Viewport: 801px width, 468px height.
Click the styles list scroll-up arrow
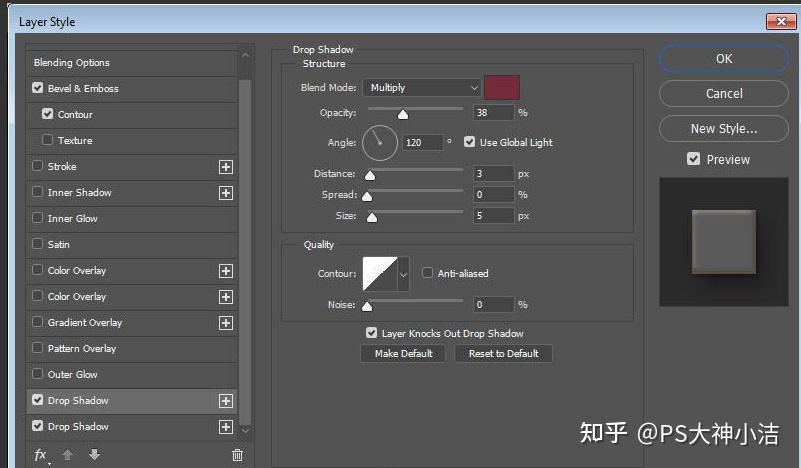[x=245, y=55]
